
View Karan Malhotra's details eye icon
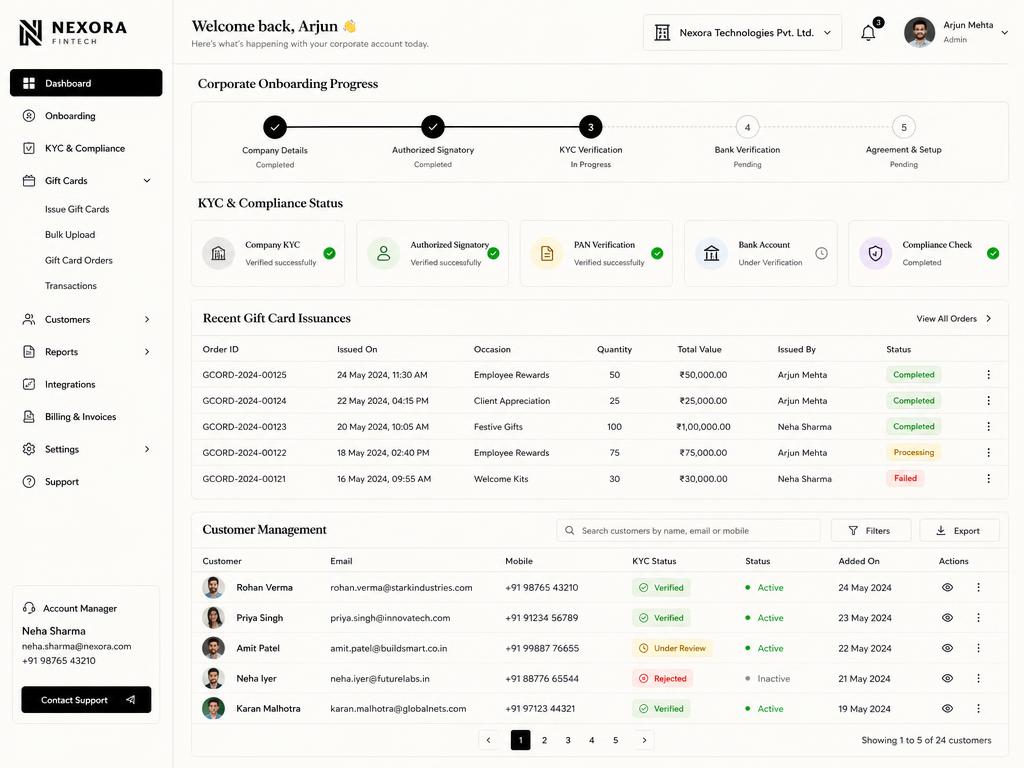(x=948, y=709)
